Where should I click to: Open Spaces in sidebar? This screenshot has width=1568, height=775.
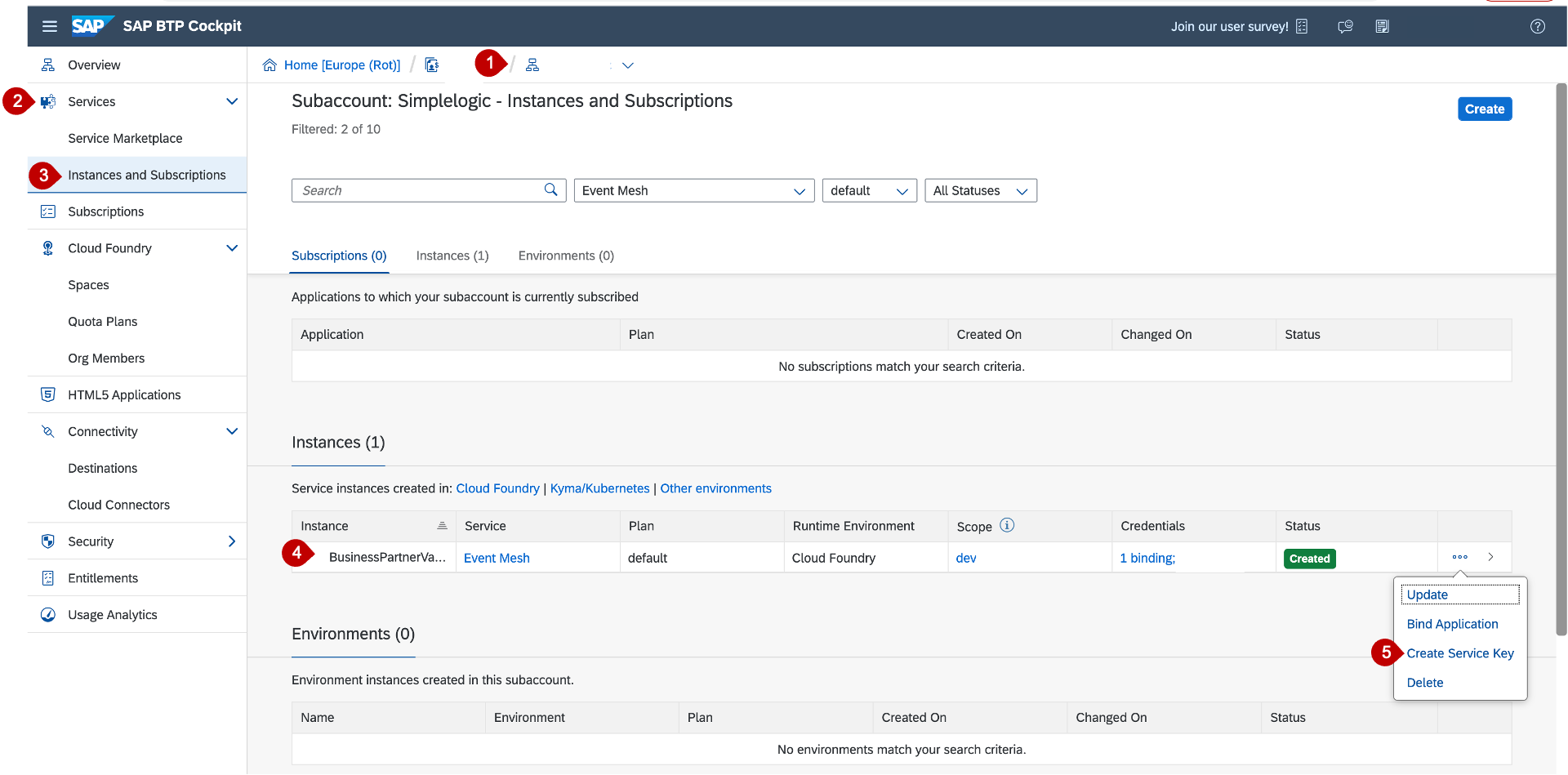tap(88, 285)
